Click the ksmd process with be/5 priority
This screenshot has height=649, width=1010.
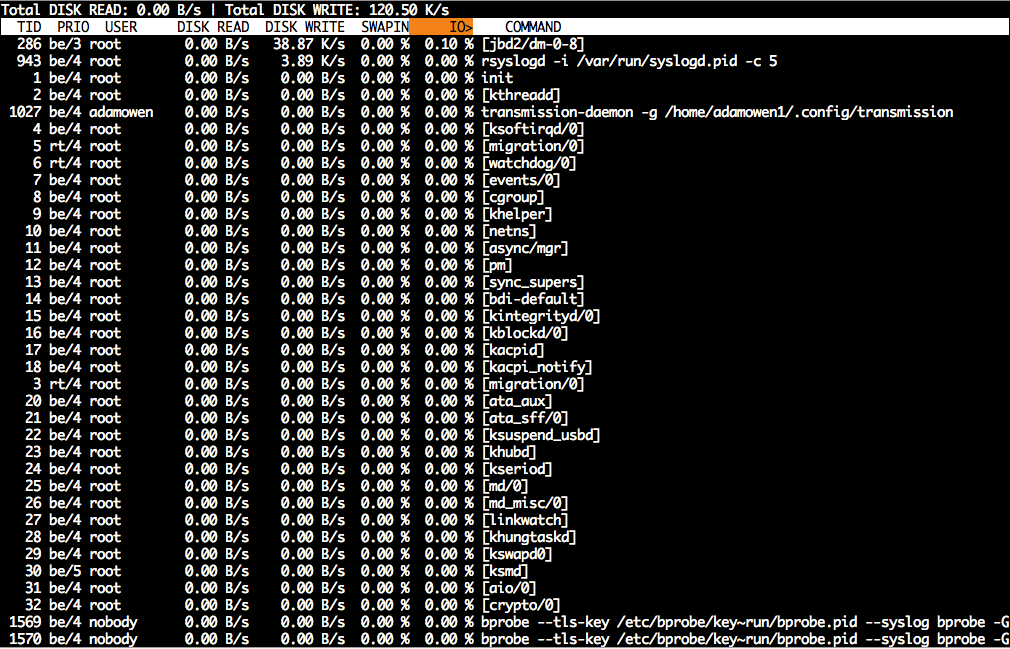coord(505,571)
